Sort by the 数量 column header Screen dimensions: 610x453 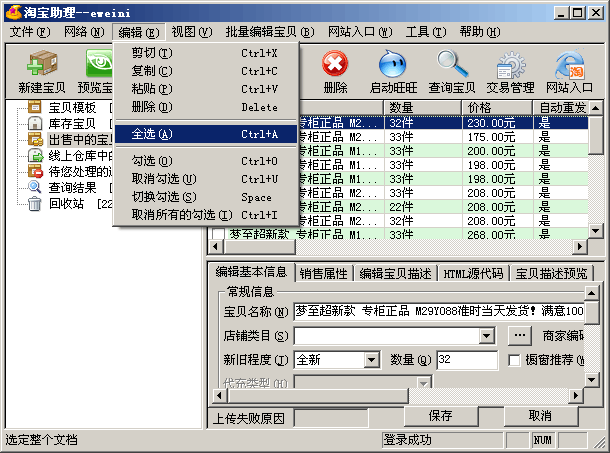click(423, 107)
